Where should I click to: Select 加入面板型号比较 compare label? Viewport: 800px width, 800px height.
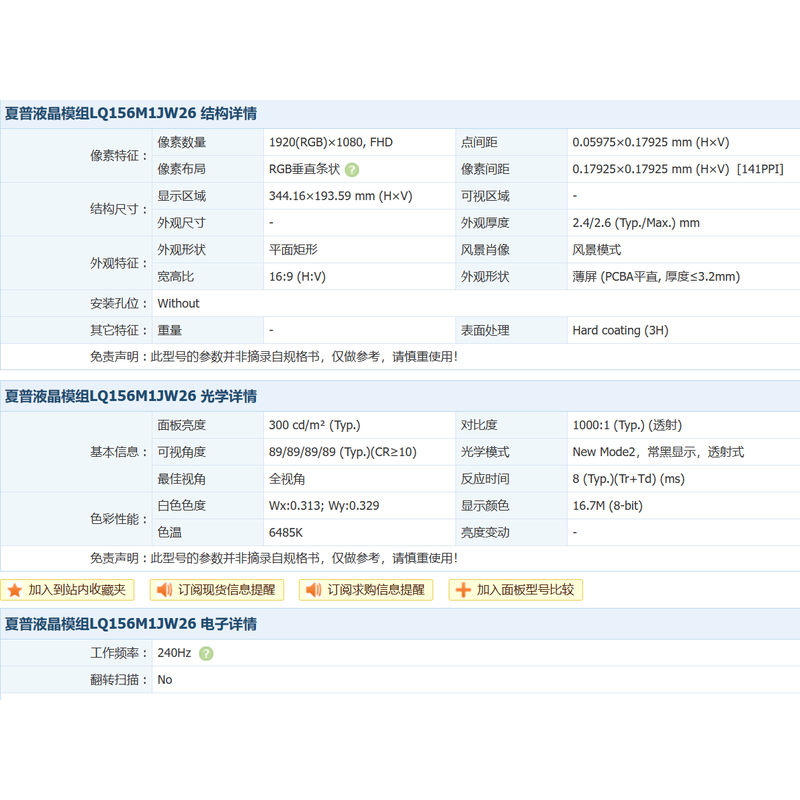(x=526, y=590)
